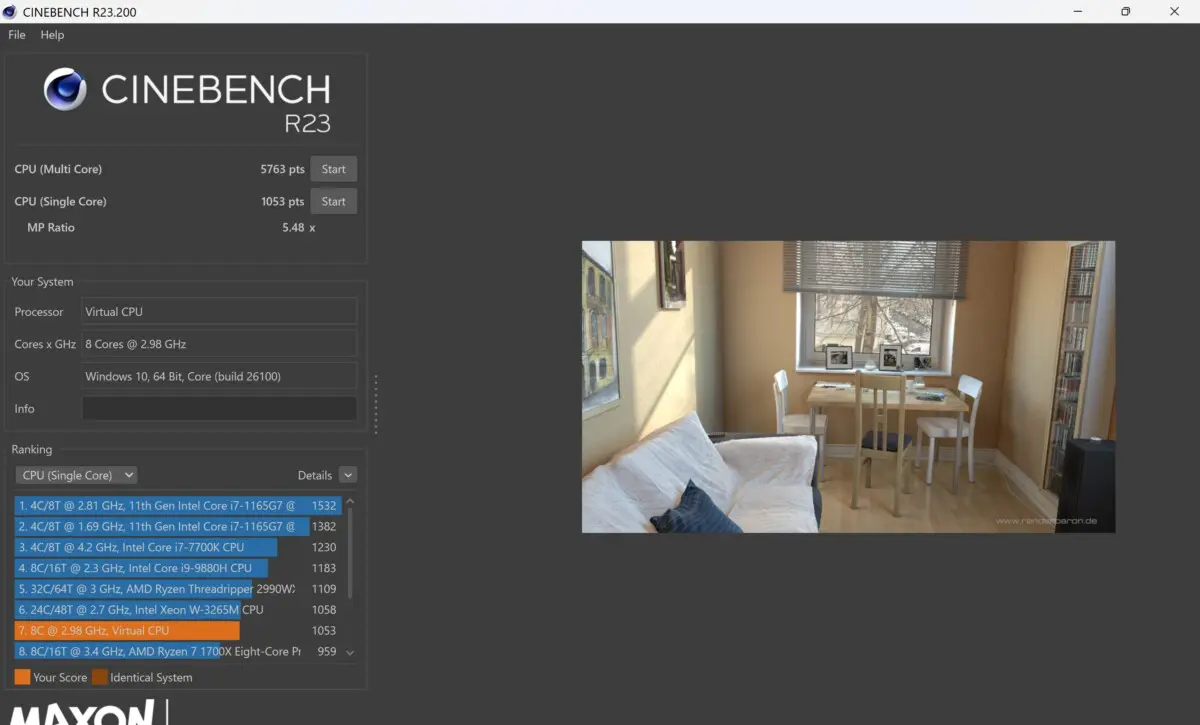1200x725 pixels.
Task: Click the dotted panel splitter handle
Action: pos(376,405)
